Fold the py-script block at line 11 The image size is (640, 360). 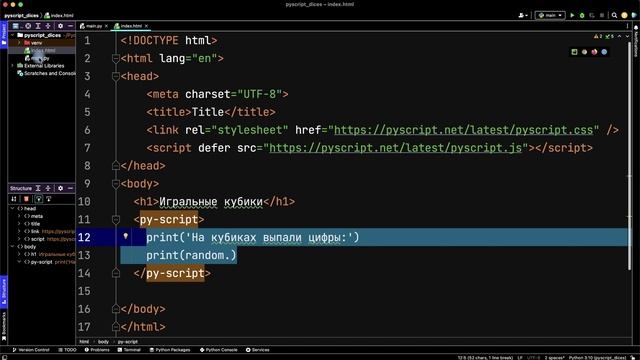coord(116,220)
